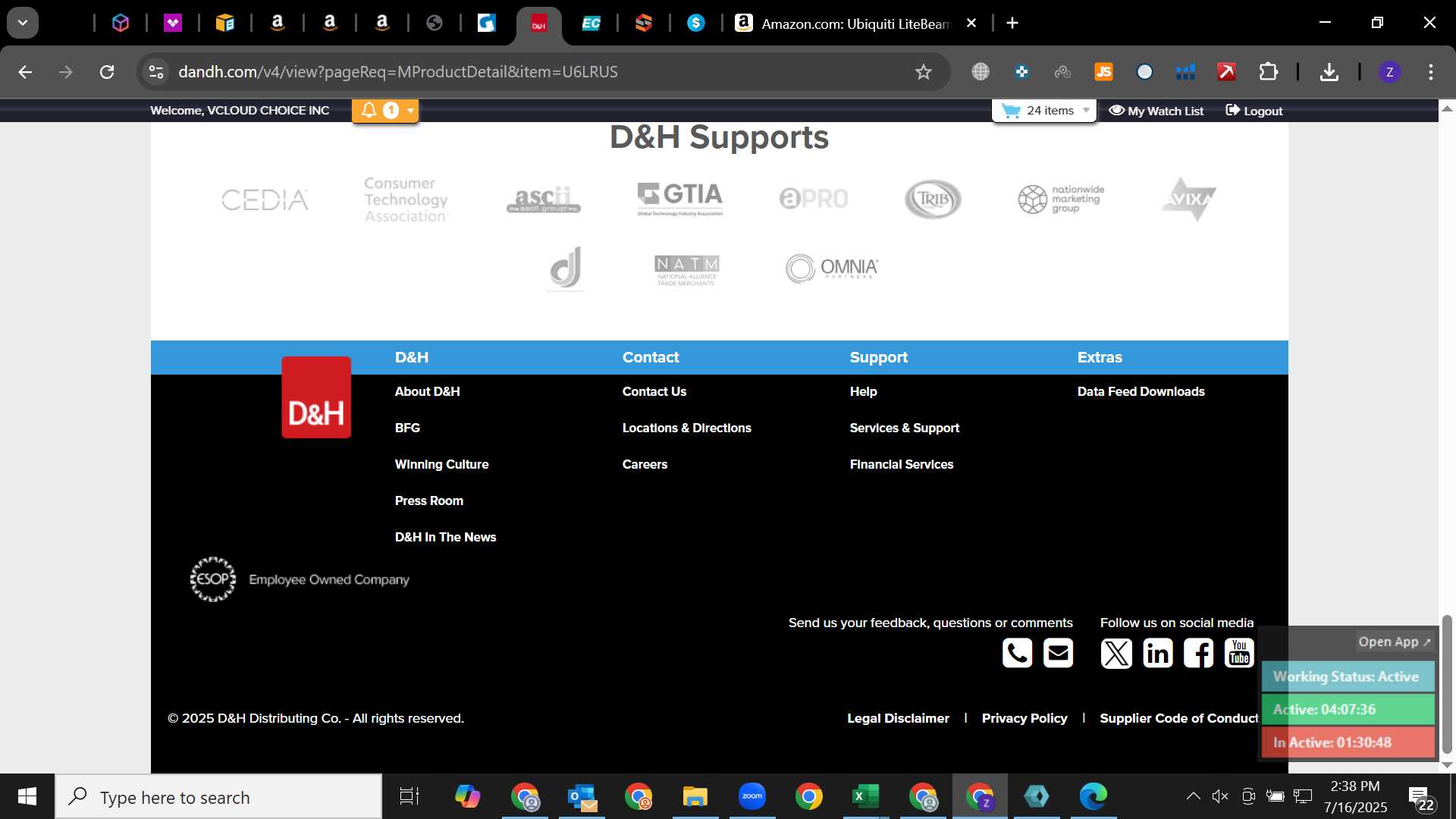
Task: Click the GTIA logo
Action: point(680,199)
